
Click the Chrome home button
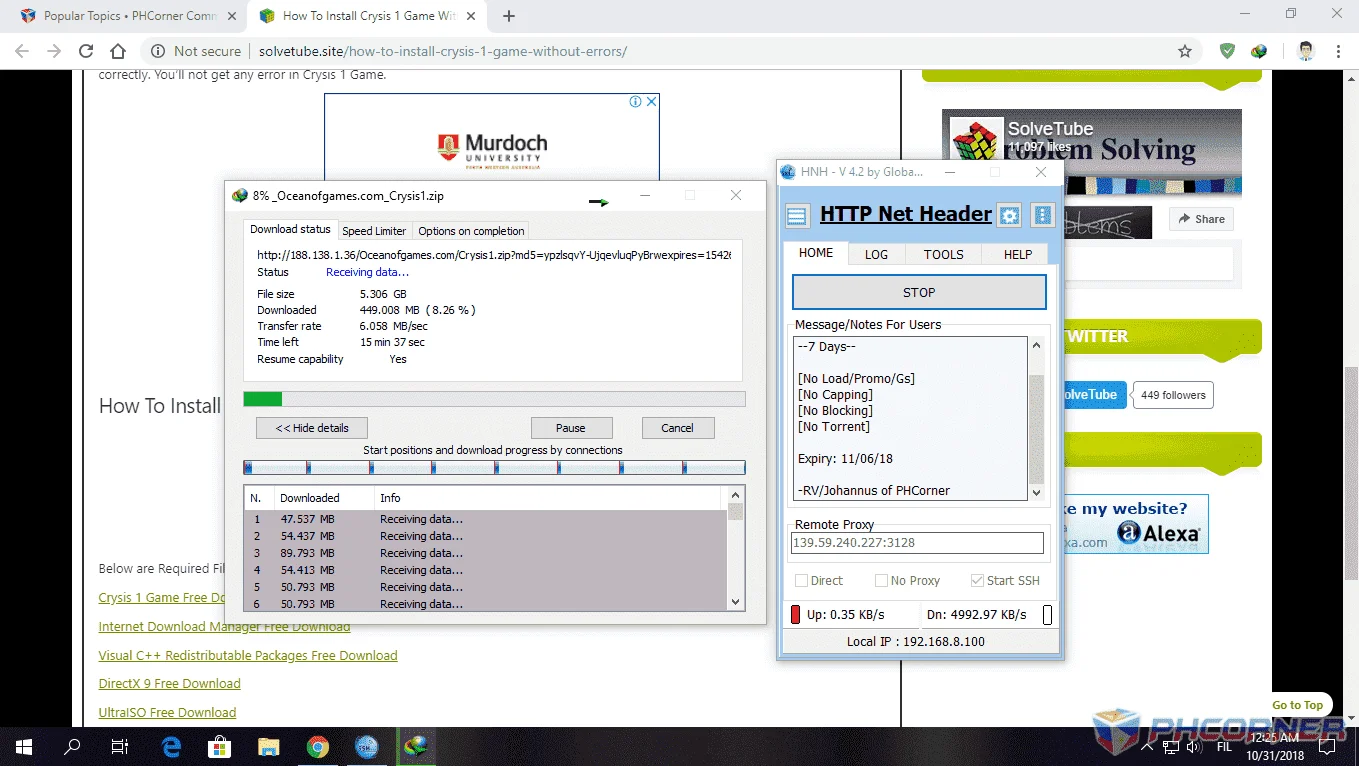[x=118, y=51]
